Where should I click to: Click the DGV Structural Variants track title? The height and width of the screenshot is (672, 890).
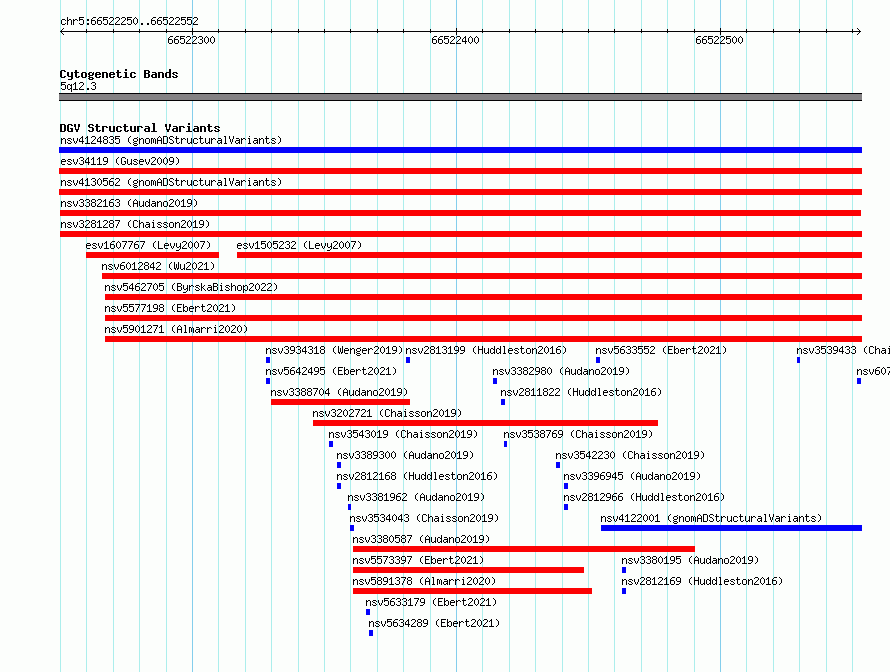tap(140, 128)
